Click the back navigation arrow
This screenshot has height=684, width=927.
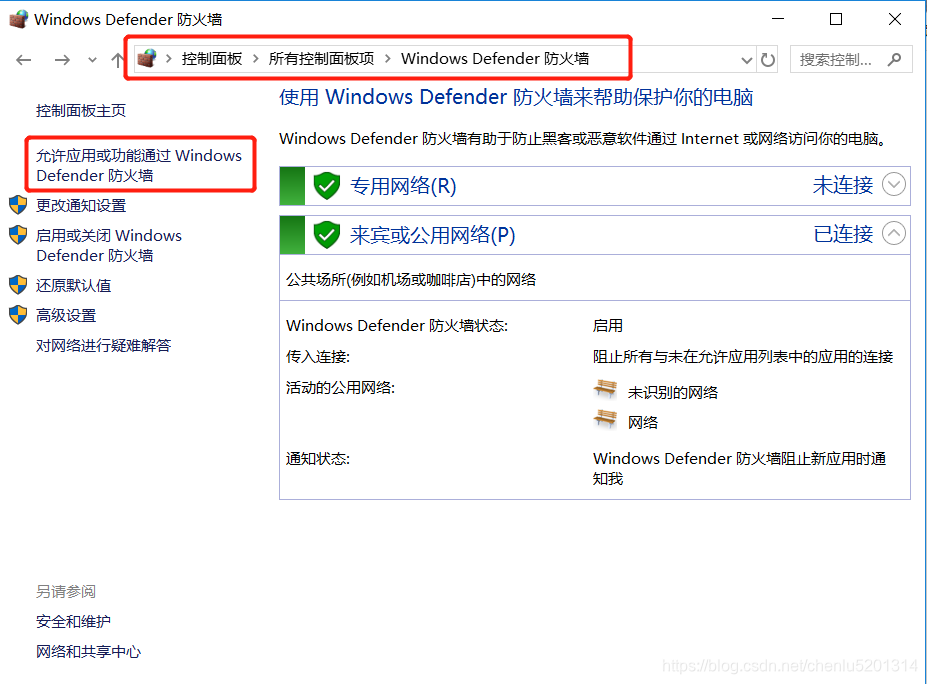pyautogui.click(x=24, y=60)
